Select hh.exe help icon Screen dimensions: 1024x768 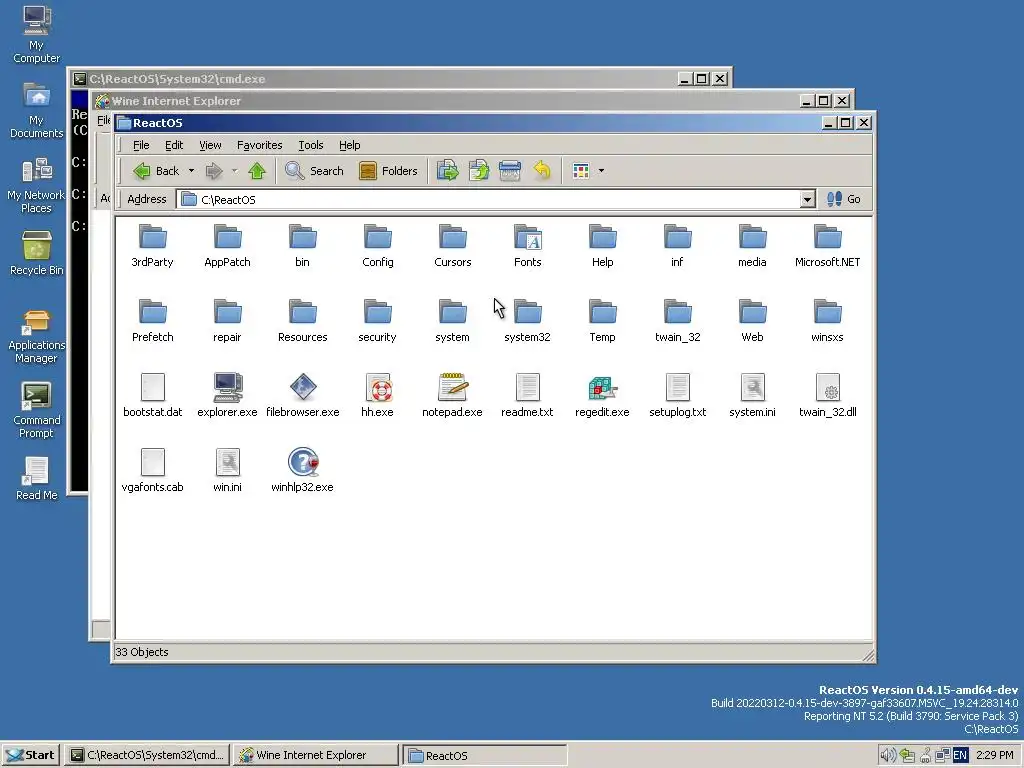[x=377, y=387]
